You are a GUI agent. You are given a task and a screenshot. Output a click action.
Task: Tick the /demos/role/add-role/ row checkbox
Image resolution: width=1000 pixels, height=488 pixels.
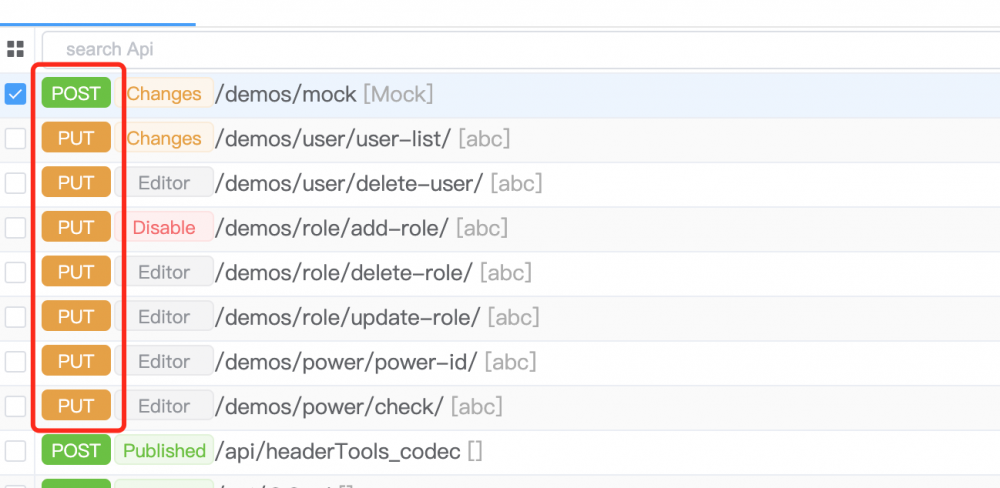pyautogui.click(x=15, y=228)
